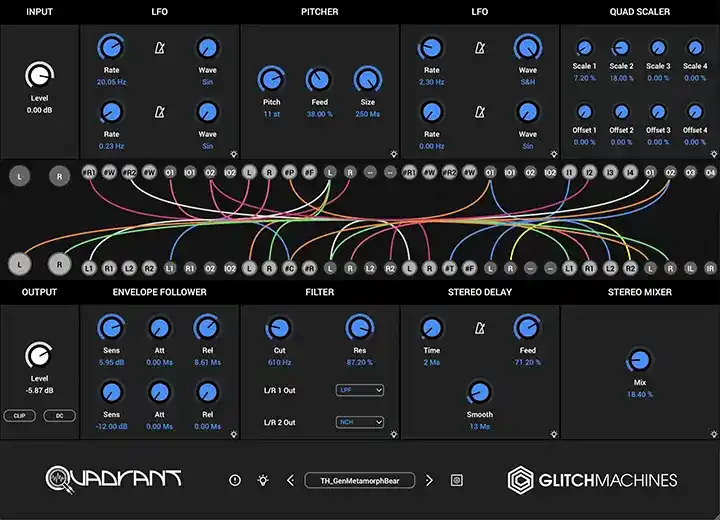Click the 20.05 Hz rate value
The image size is (720, 520).
pos(111,82)
